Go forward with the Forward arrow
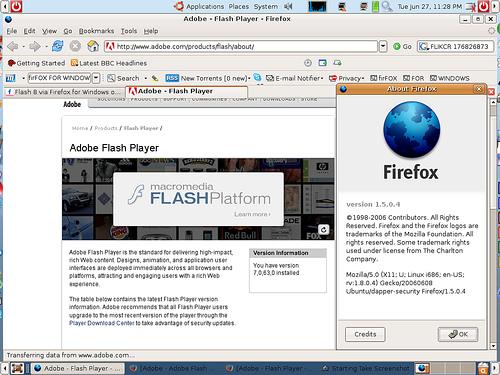The height and width of the screenshot is (375, 500). (x=35, y=46)
